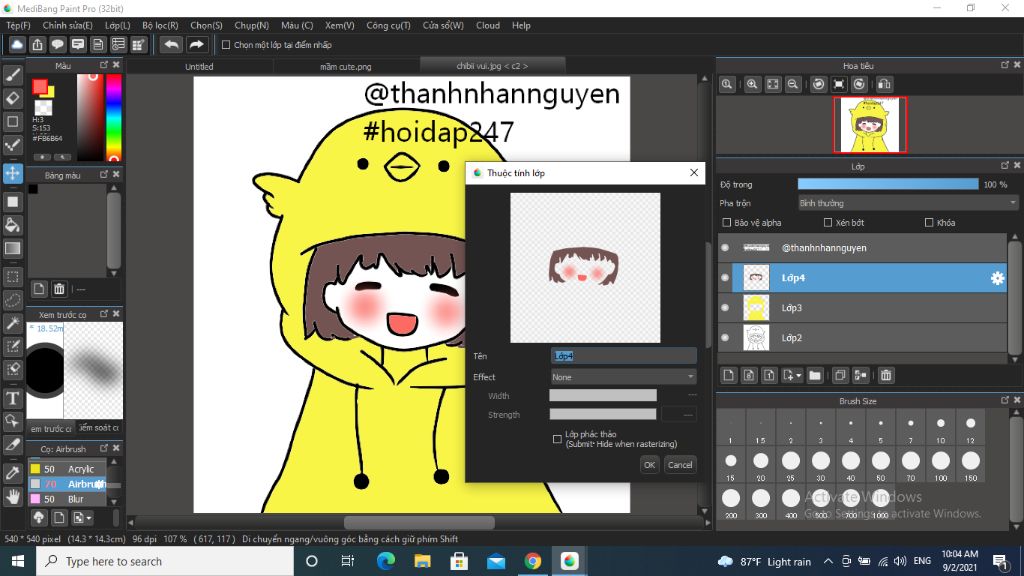Image resolution: width=1024 pixels, height=576 pixels.
Task: Add a new layer in the Lớp panel
Action: pyautogui.click(x=728, y=376)
